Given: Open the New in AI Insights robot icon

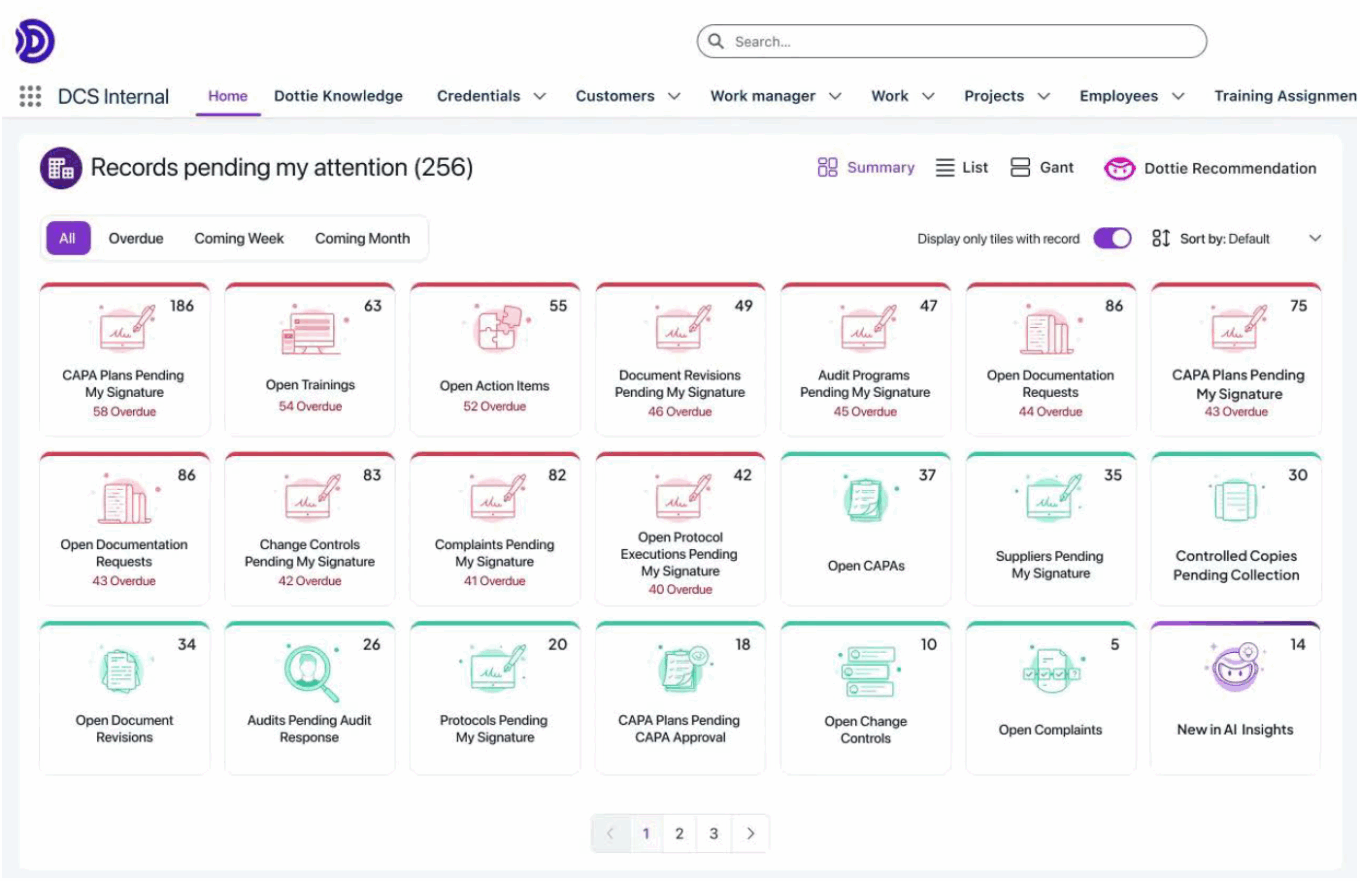Looking at the screenshot, I should click(1235, 670).
